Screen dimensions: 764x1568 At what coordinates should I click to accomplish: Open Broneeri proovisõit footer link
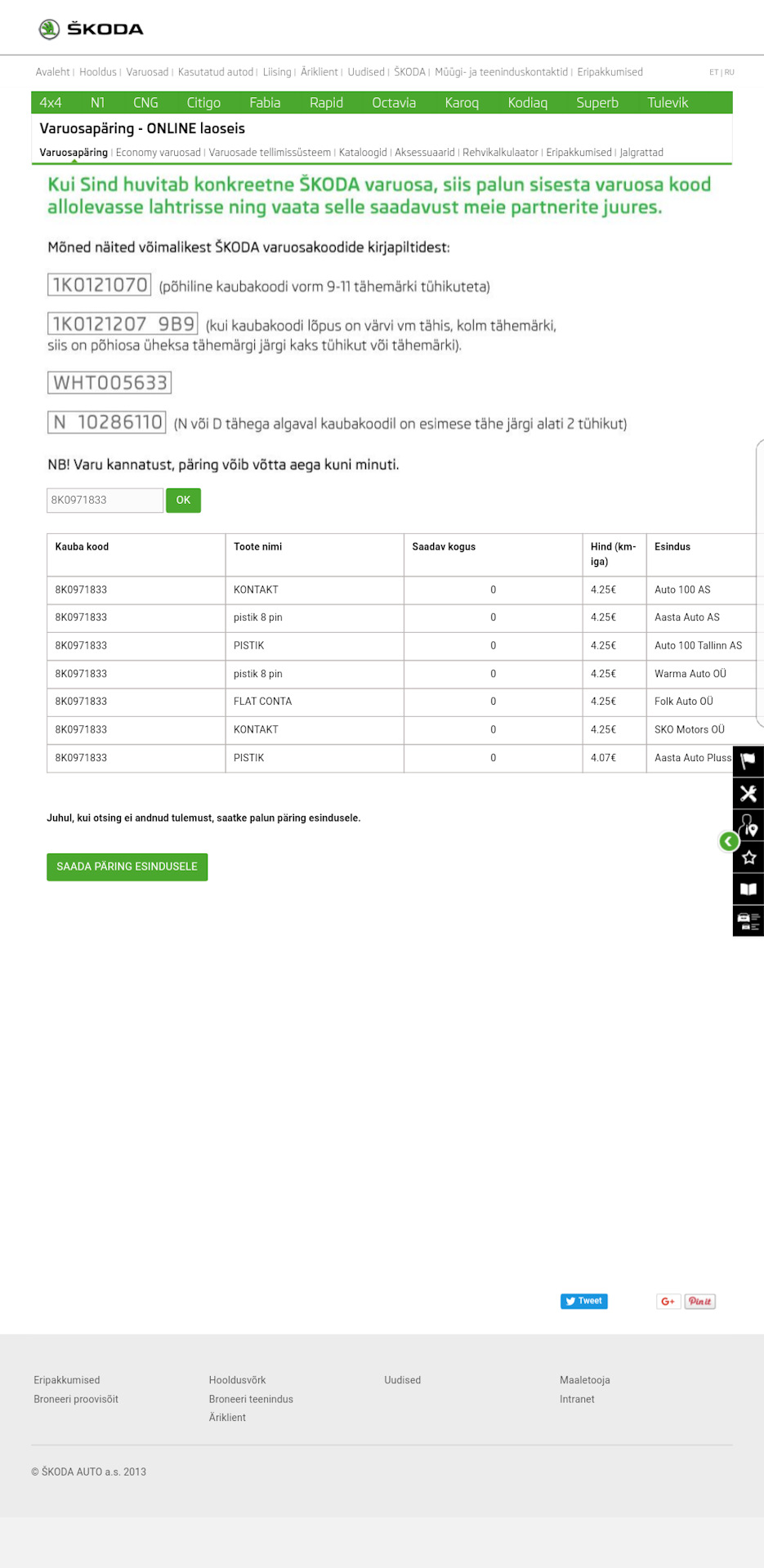point(76,1399)
